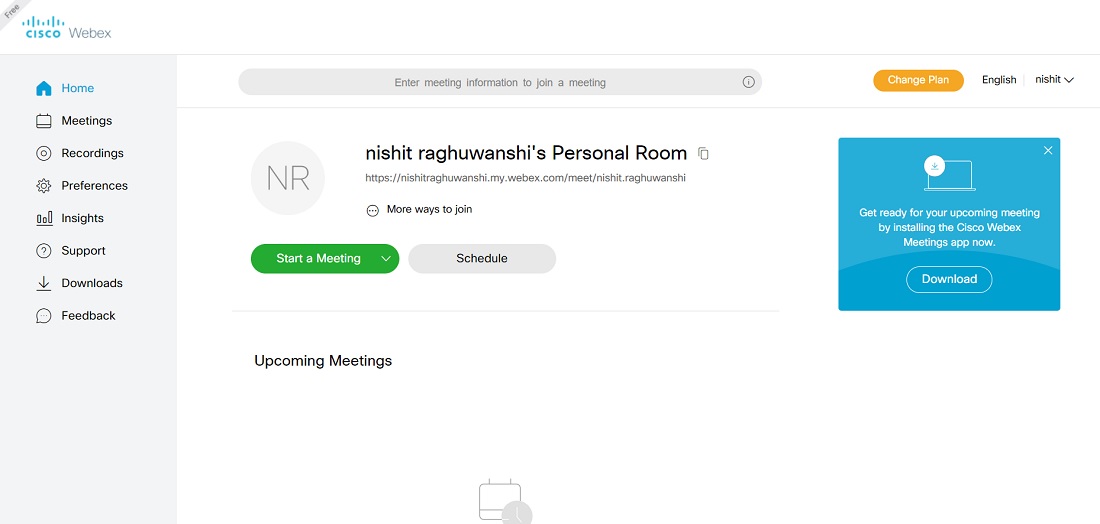Copy the Personal Room link icon
The width and height of the screenshot is (1100, 524).
pyautogui.click(x=704, y=154)
